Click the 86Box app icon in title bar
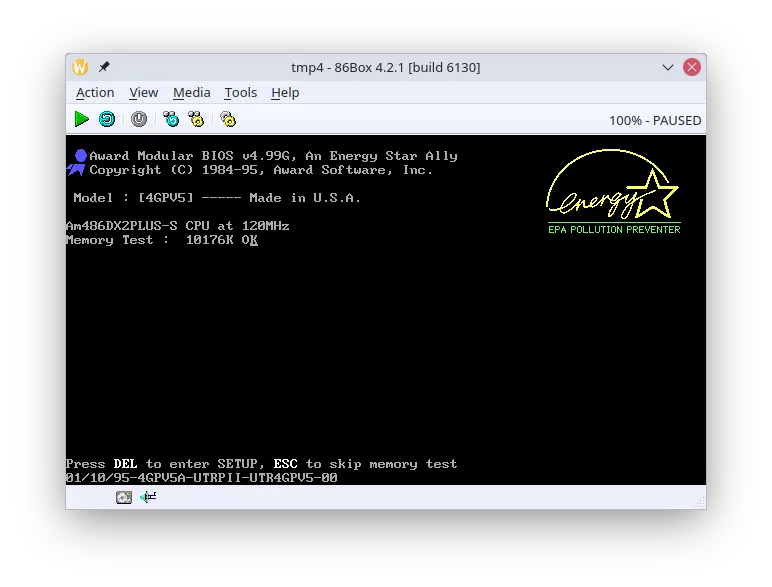 coord(80,67)
